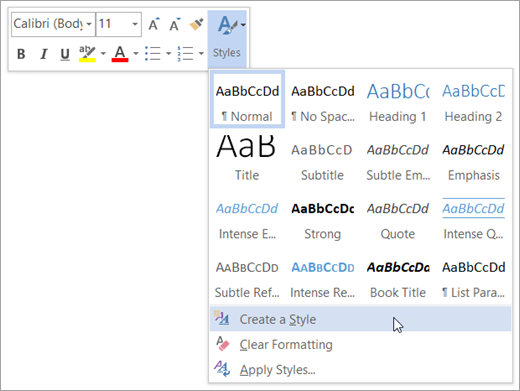Click the Grow Font icon
Viewport: 520px width, 391px height.
click(154, 24)
